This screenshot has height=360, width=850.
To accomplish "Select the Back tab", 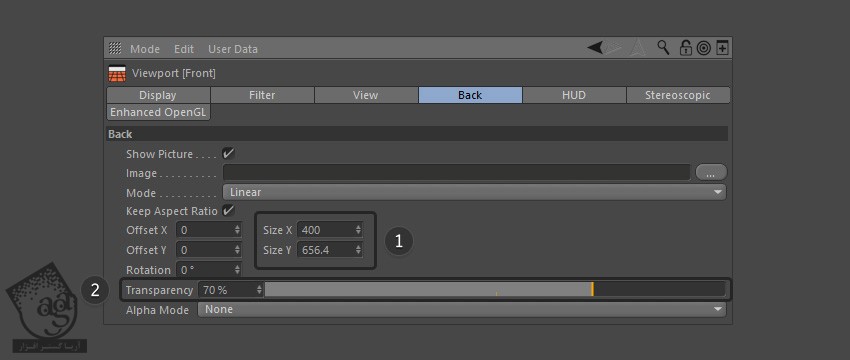I will (470, 95).
